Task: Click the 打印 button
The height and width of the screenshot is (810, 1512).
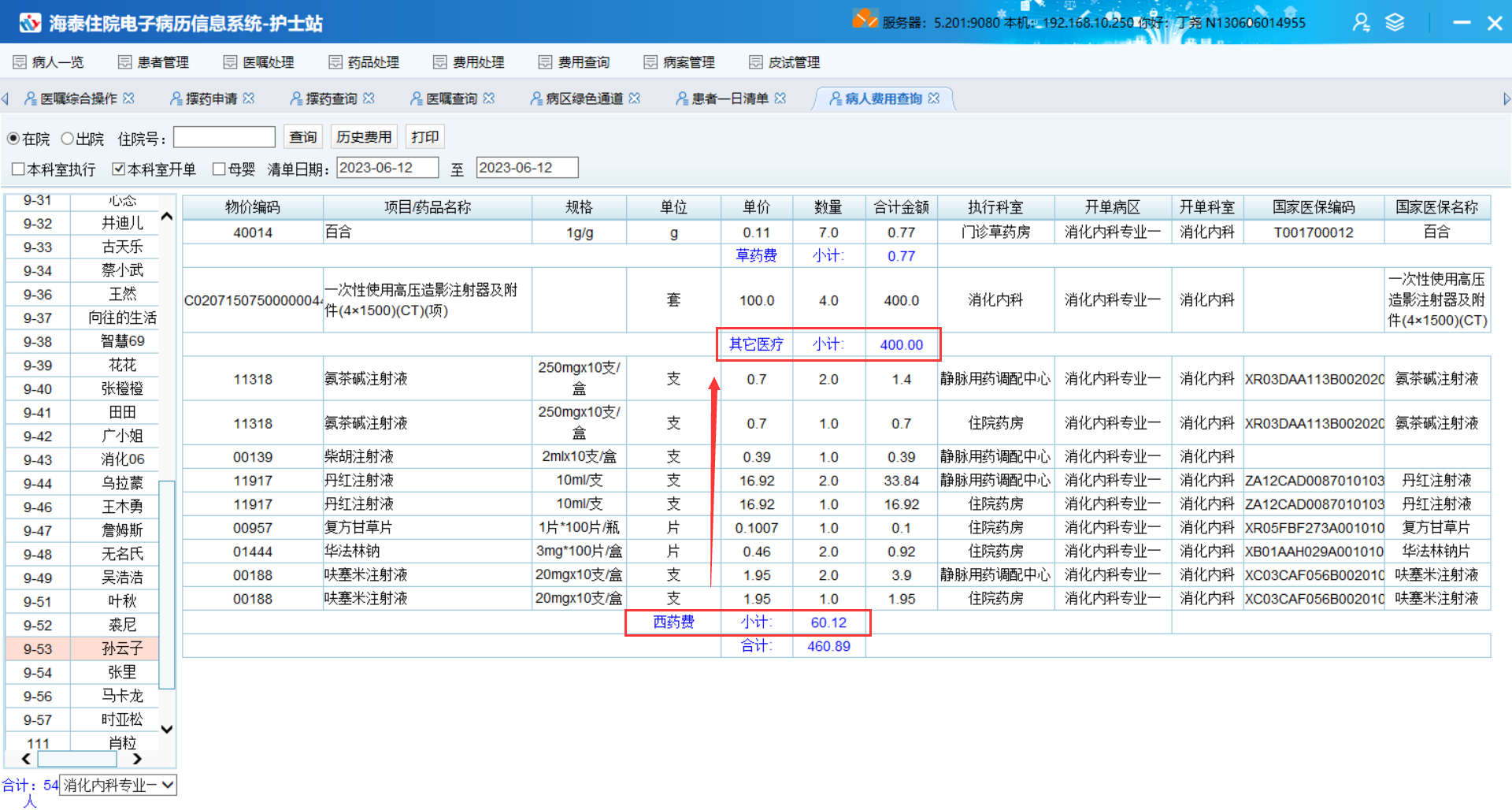Action: [x=425, y=137]
